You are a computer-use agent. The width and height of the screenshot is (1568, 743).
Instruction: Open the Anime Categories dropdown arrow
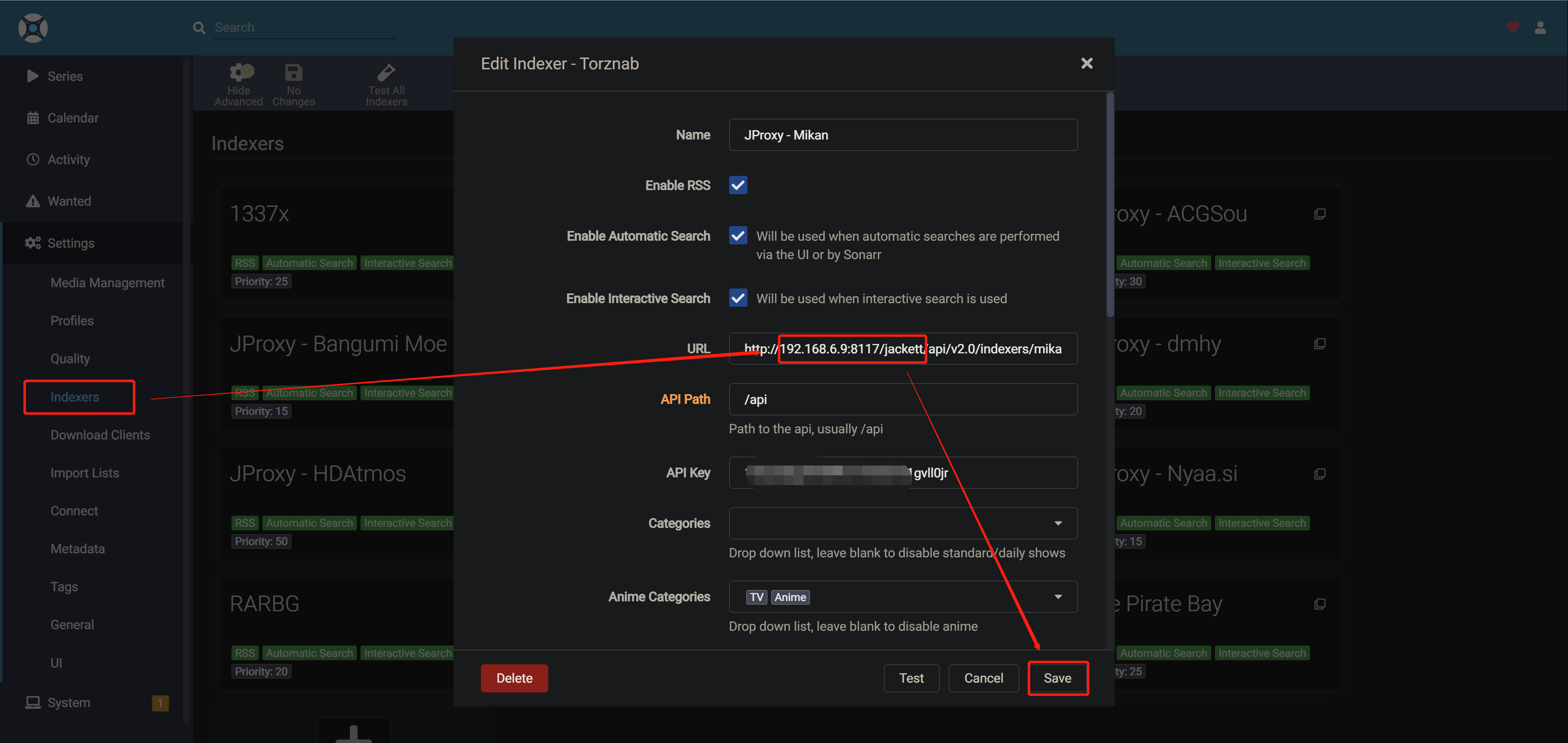coord(1058,597)
